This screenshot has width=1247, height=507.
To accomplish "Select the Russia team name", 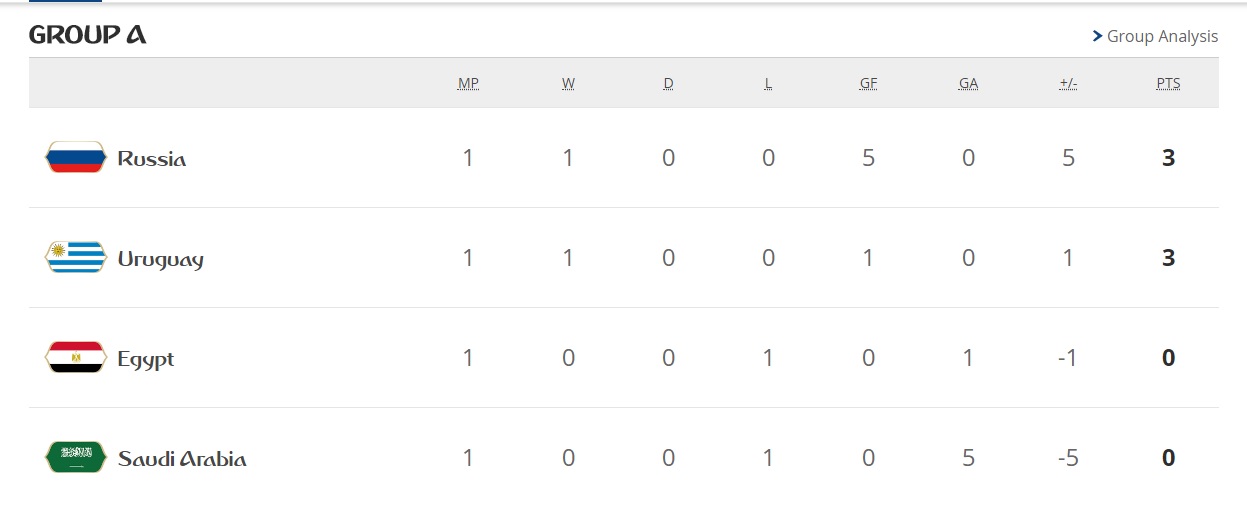I will (x=152, y=158).
